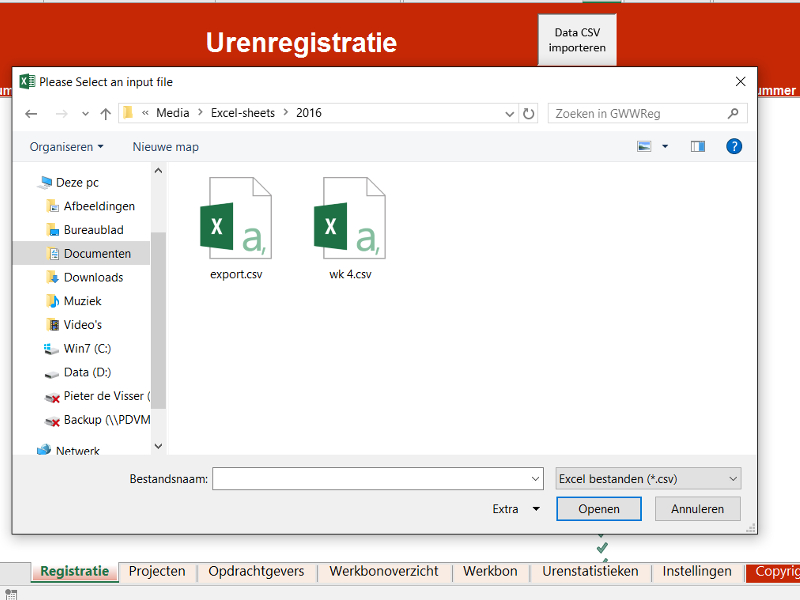The width and height of the screenshot is (800, 600).
Task: Select the export.csv file icon
Action: pos(236,218)
